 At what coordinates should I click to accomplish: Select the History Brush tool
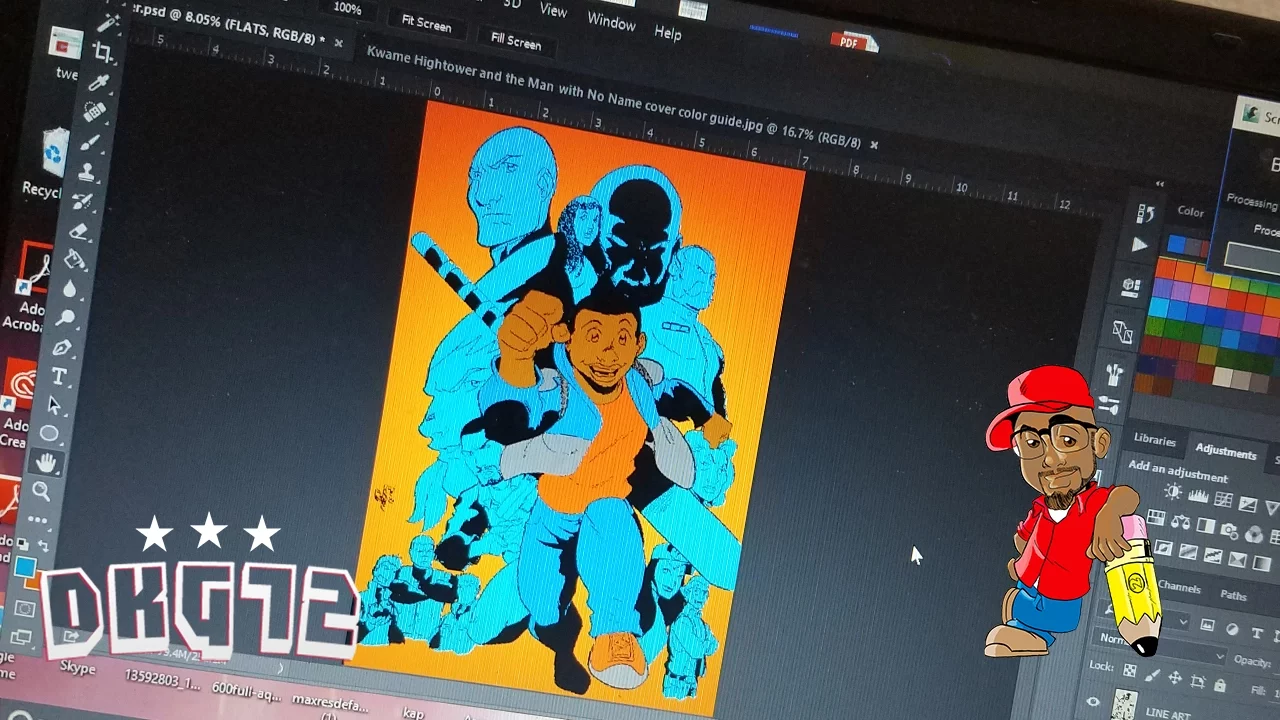[x=82, y=201]
